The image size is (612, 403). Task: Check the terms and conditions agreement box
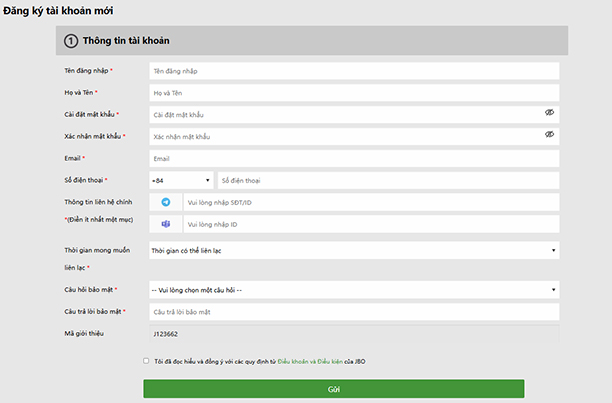(x=147, y=360)
